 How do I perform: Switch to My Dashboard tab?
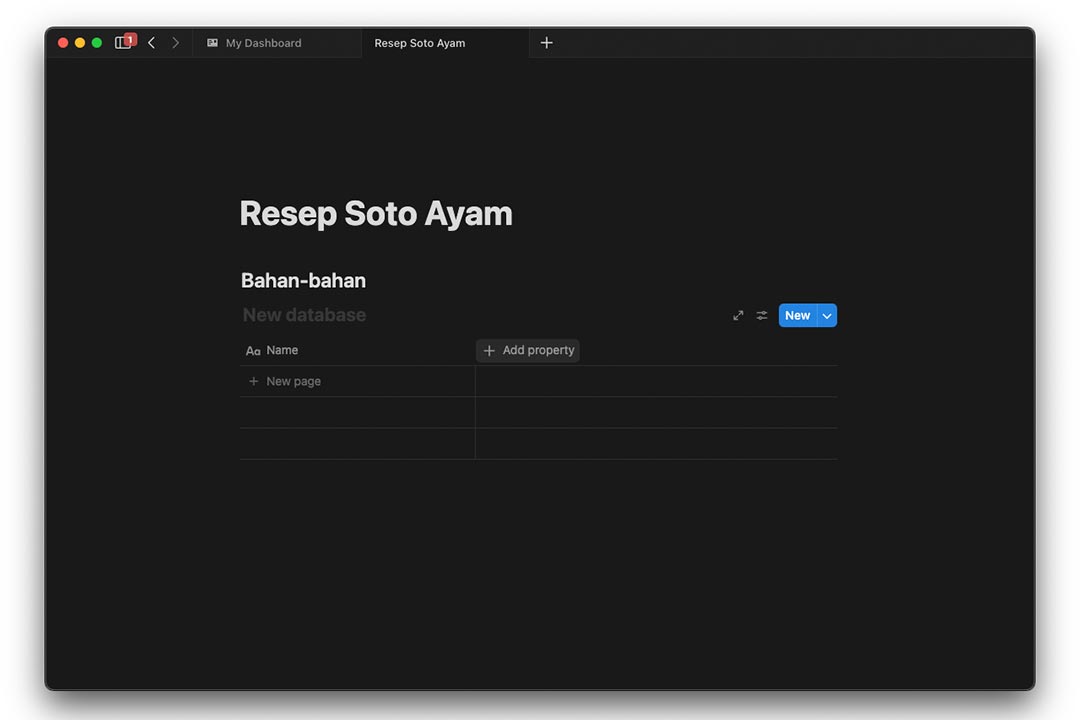[278, 43]
